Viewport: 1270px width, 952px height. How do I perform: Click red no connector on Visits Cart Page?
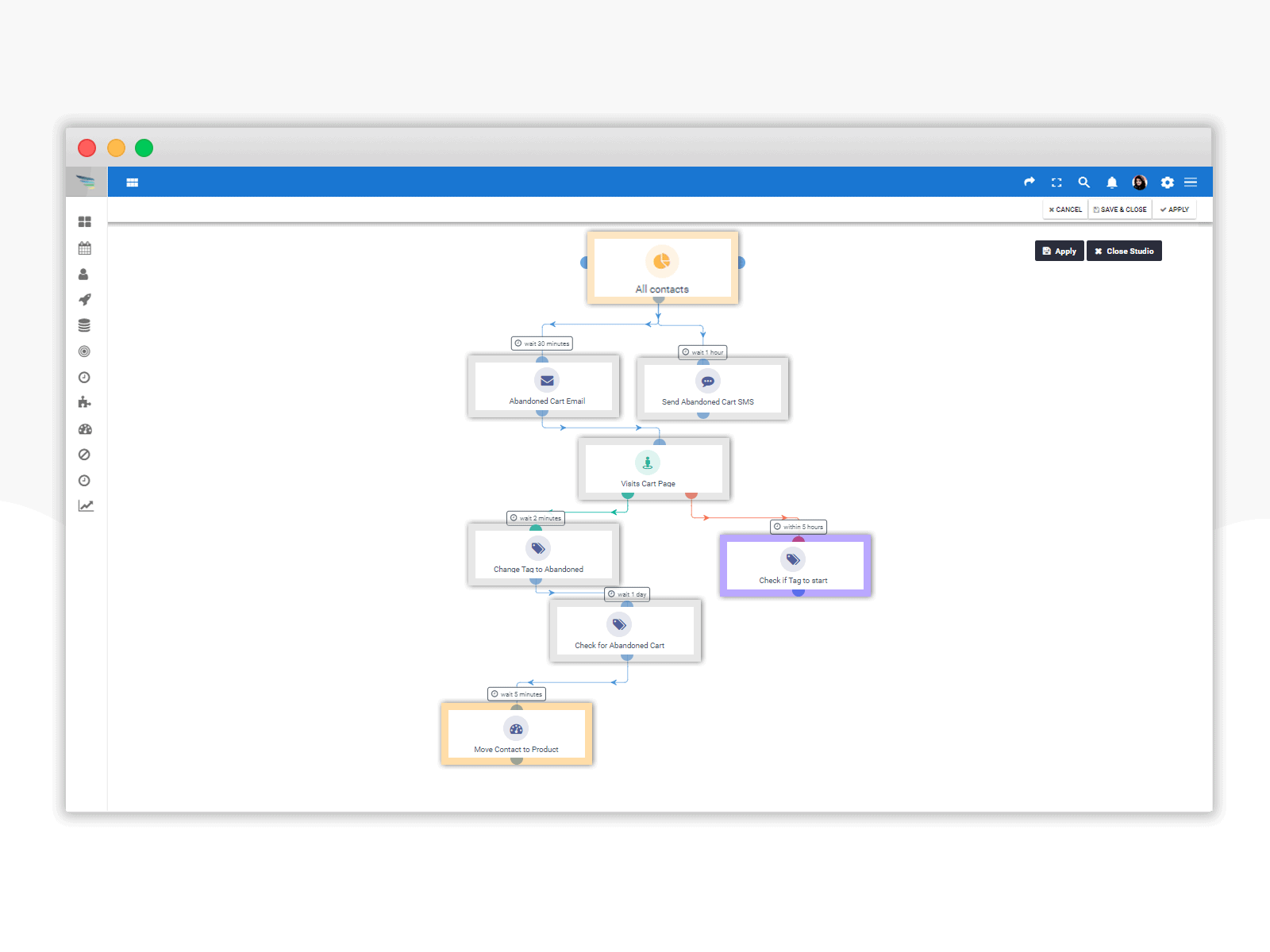(691, 495)
